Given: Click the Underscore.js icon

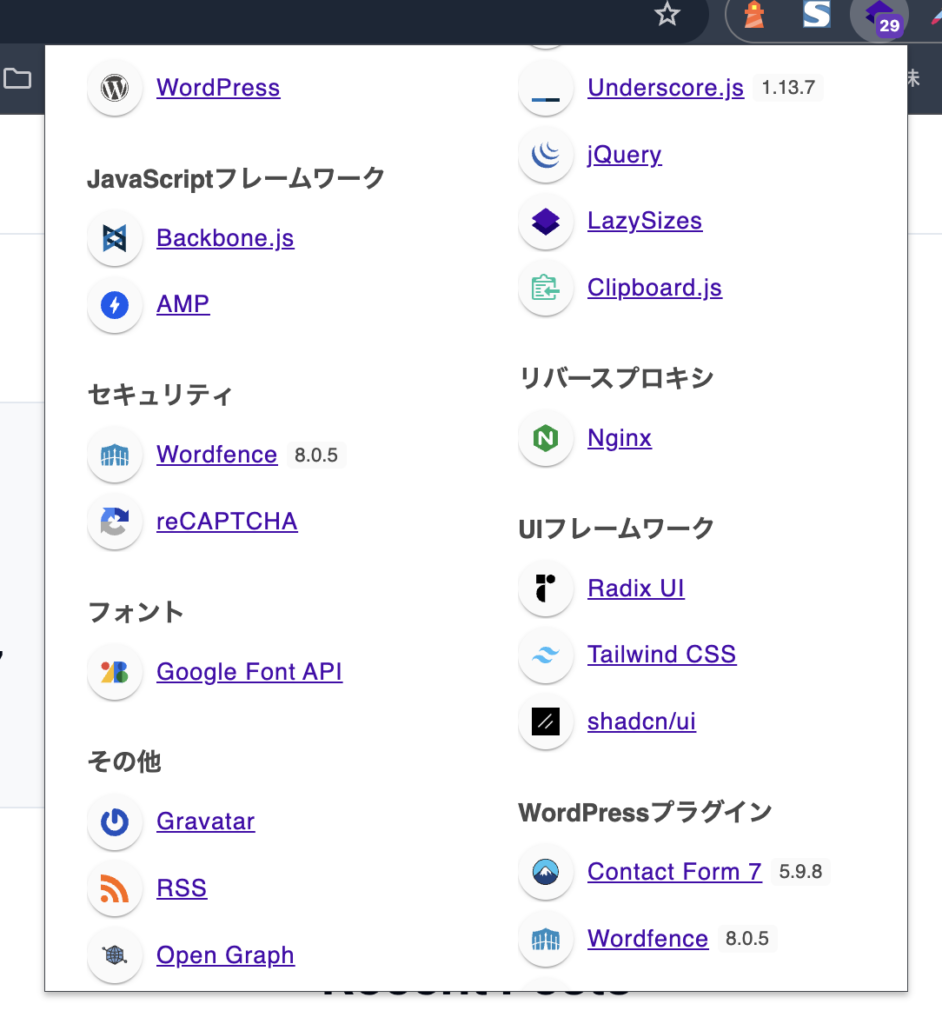Looking at the screenshot, I should [x=545, y=88].
